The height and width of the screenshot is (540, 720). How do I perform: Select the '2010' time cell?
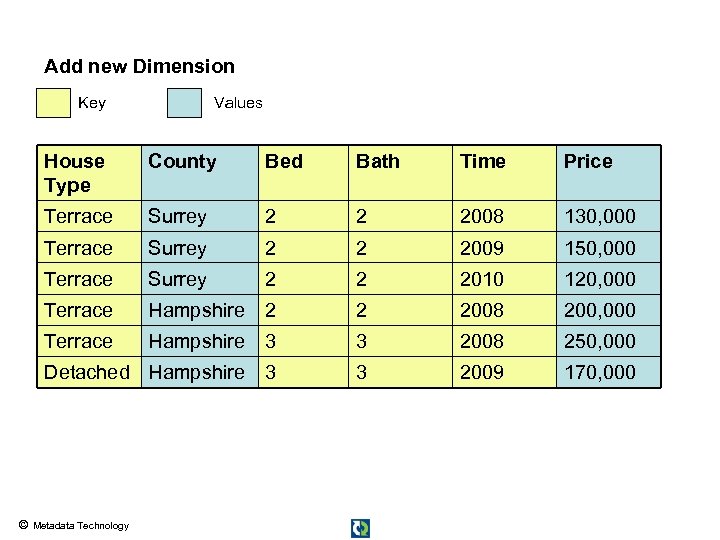coord(504,279)
